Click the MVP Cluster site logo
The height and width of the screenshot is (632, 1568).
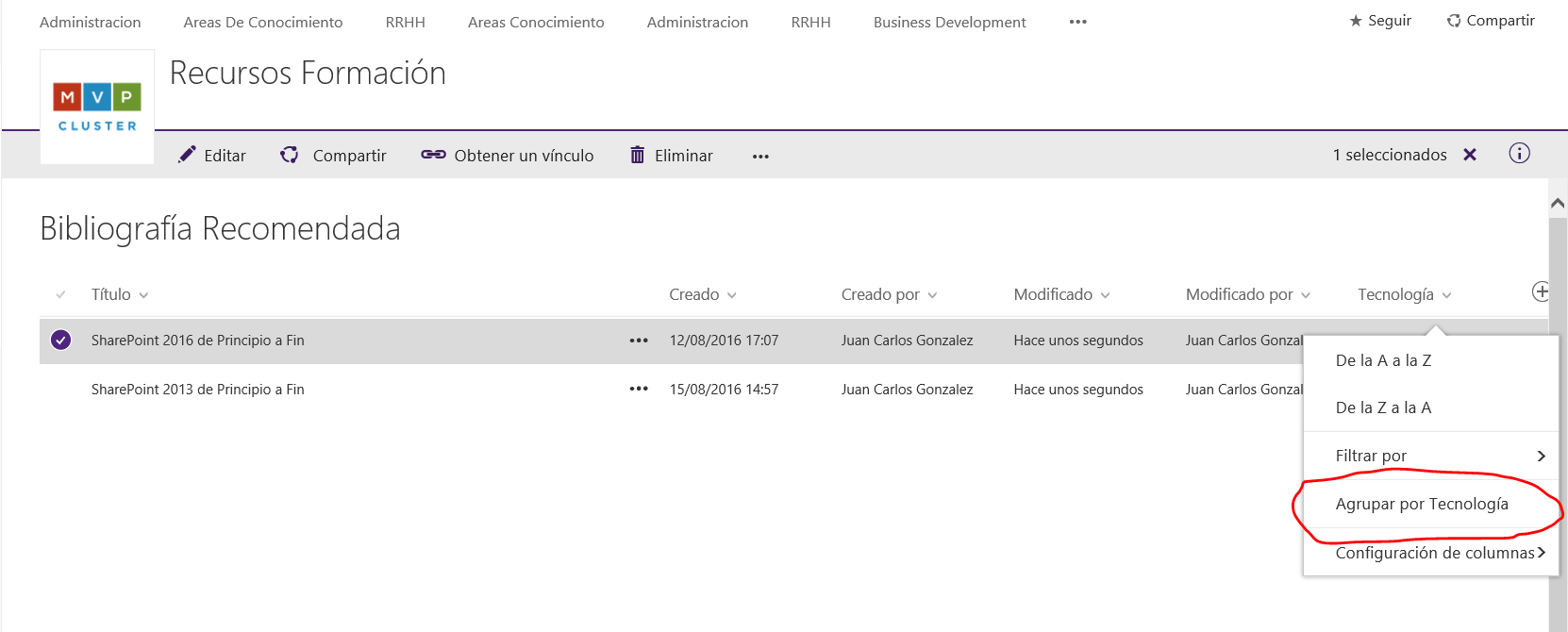97,107
